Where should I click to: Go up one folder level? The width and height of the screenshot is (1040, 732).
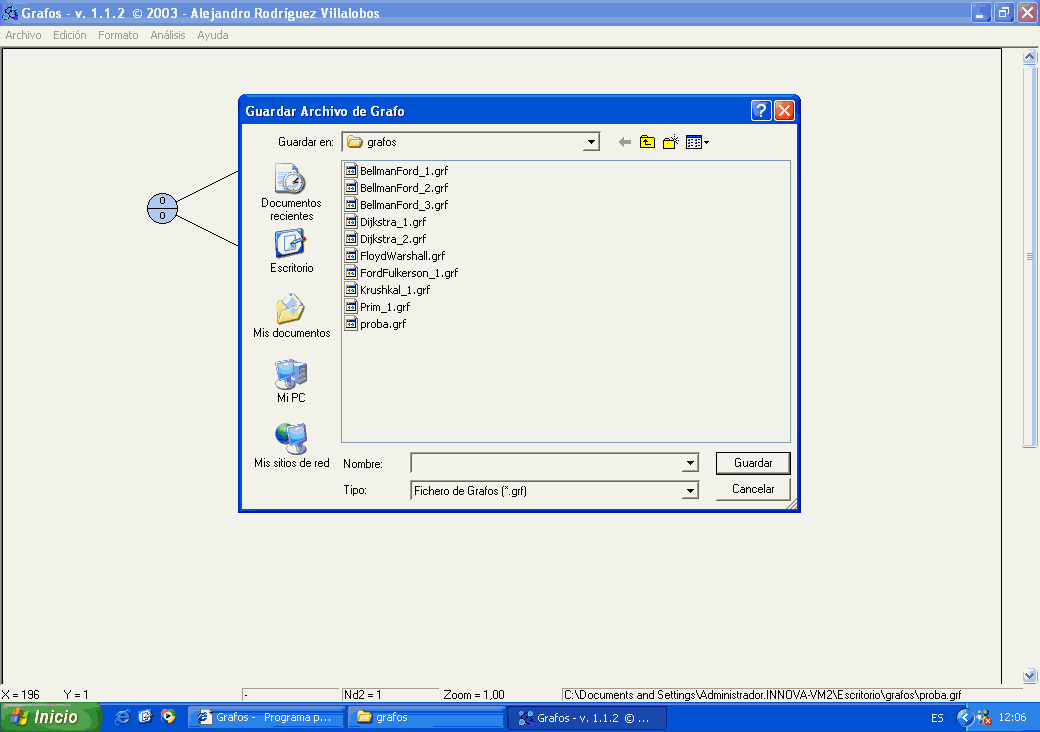click(x=648, y=142)
